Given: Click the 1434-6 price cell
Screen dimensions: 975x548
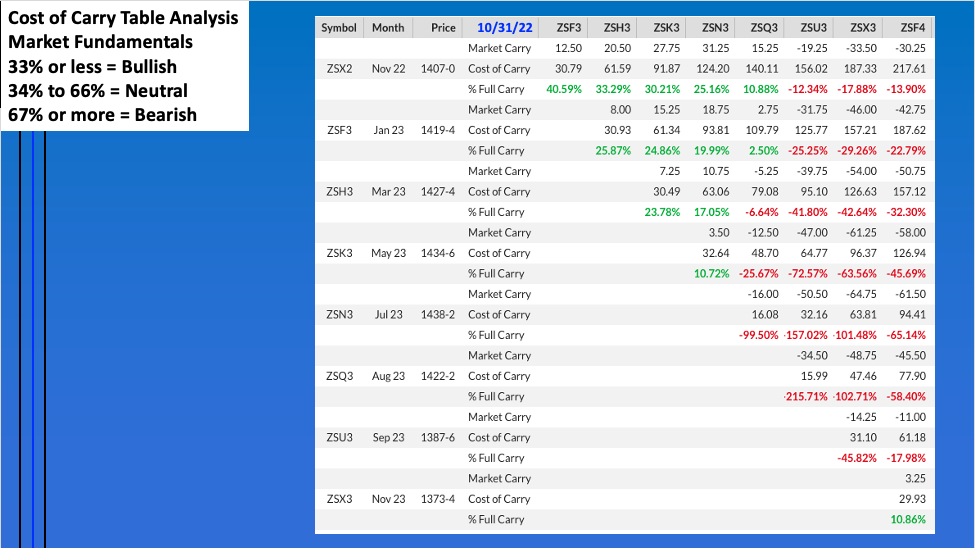Looking at the screenshot, I should (438, 253).
